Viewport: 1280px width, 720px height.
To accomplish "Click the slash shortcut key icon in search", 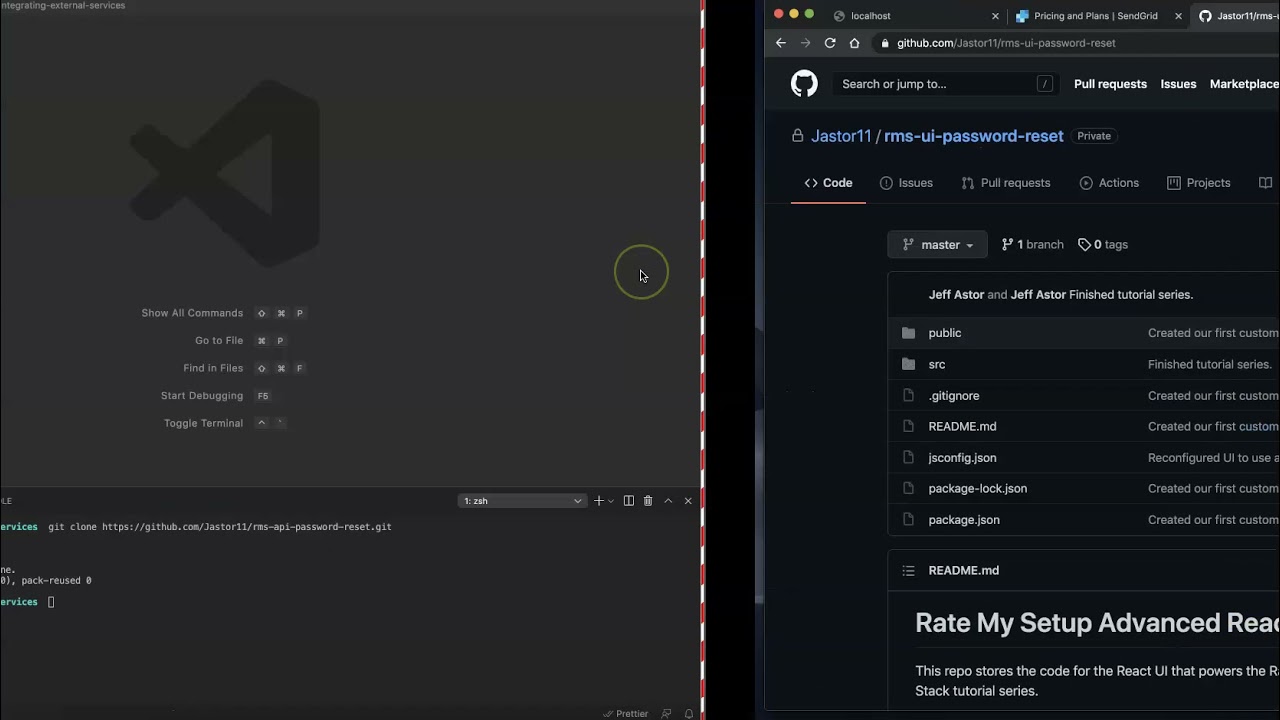I will tap(1045, 84).
